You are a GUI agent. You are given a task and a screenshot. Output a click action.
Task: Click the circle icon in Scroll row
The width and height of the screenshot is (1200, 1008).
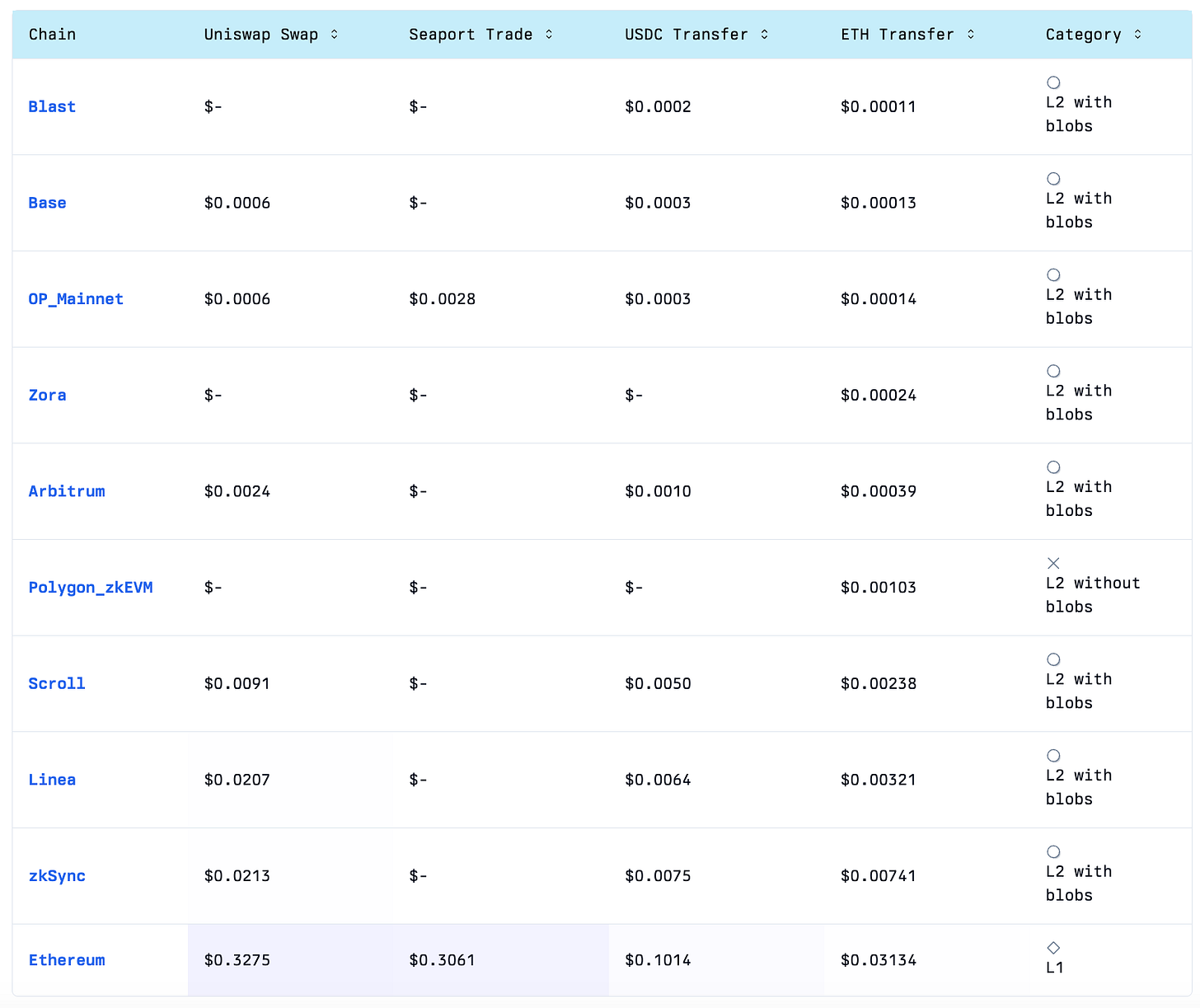pyautogui.click(x=1053, y=659)
